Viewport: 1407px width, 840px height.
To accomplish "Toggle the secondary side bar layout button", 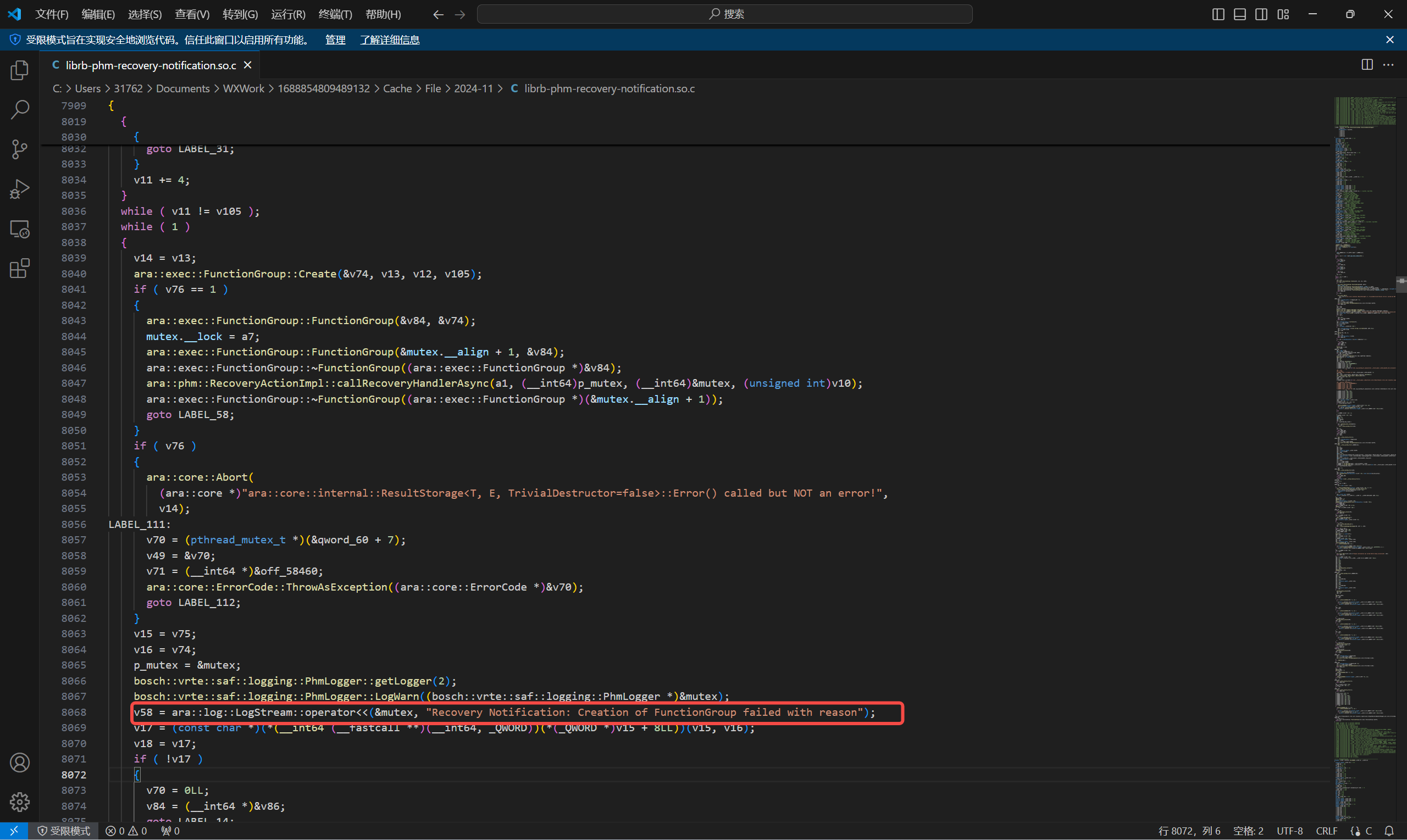I will tap(1261, 14).
